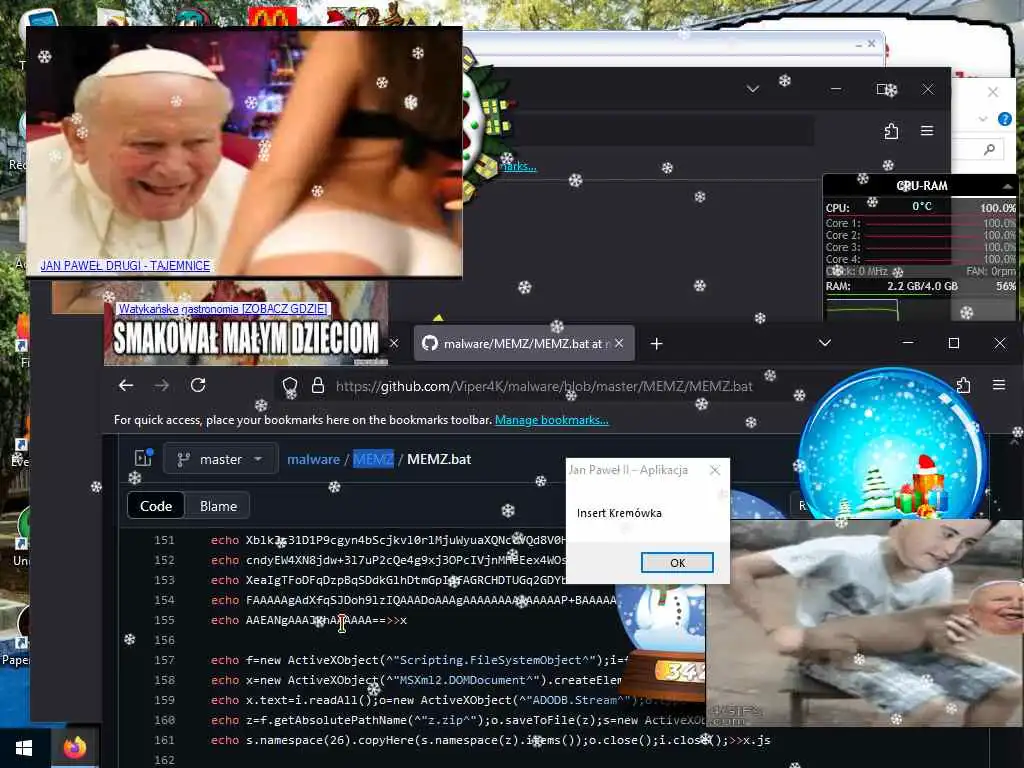Click the snow globe Christmas widget
The height and width of the screenshot is (768, 1024).
tap(893, 444)
